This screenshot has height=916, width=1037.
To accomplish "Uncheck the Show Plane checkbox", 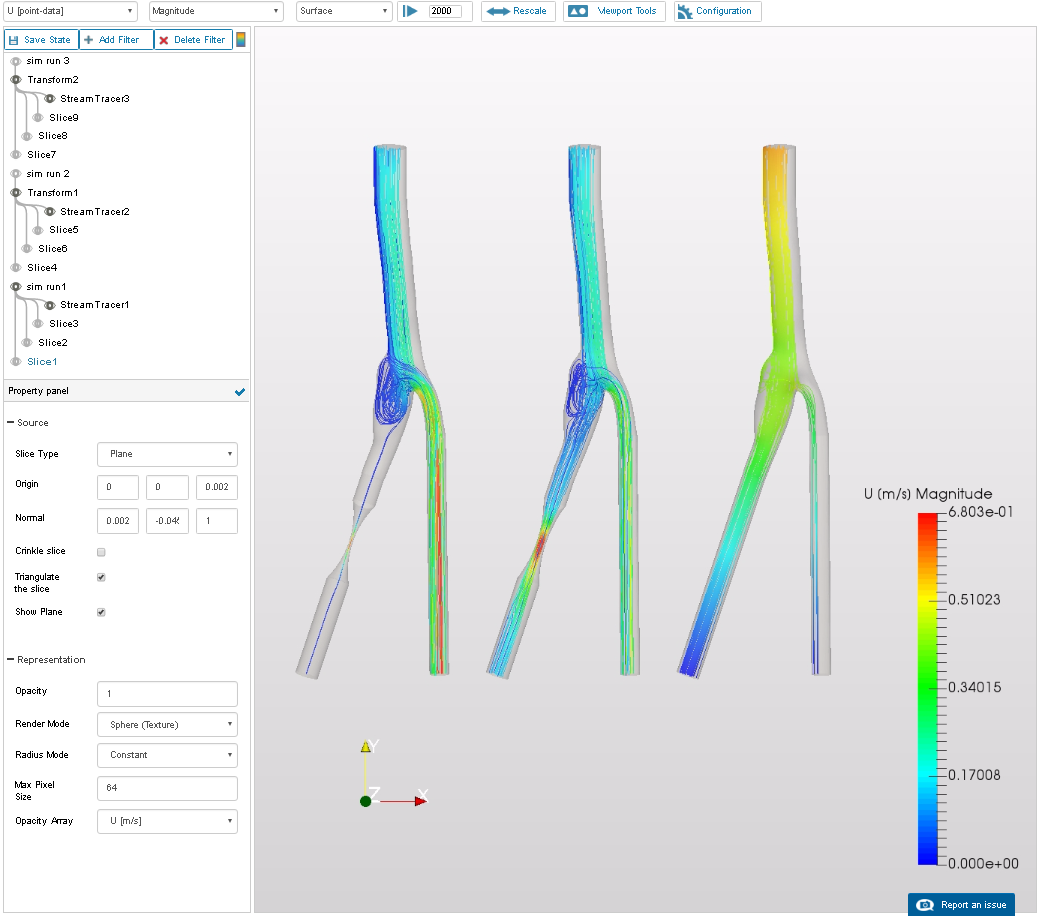I will point(101,612).
